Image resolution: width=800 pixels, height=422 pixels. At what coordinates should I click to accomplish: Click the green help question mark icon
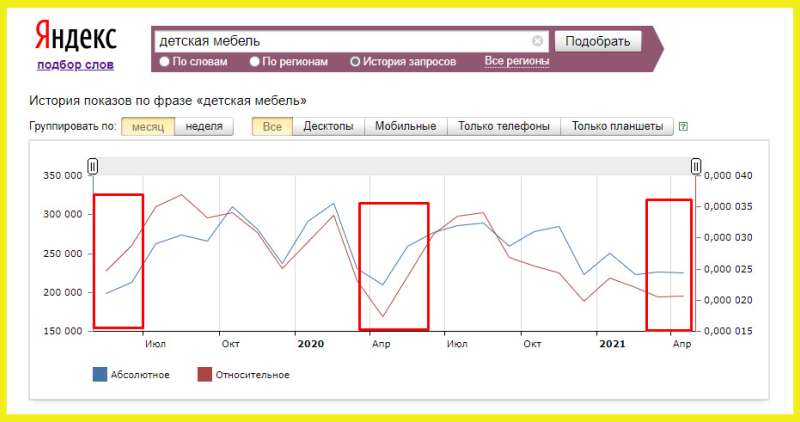point(684,127)
